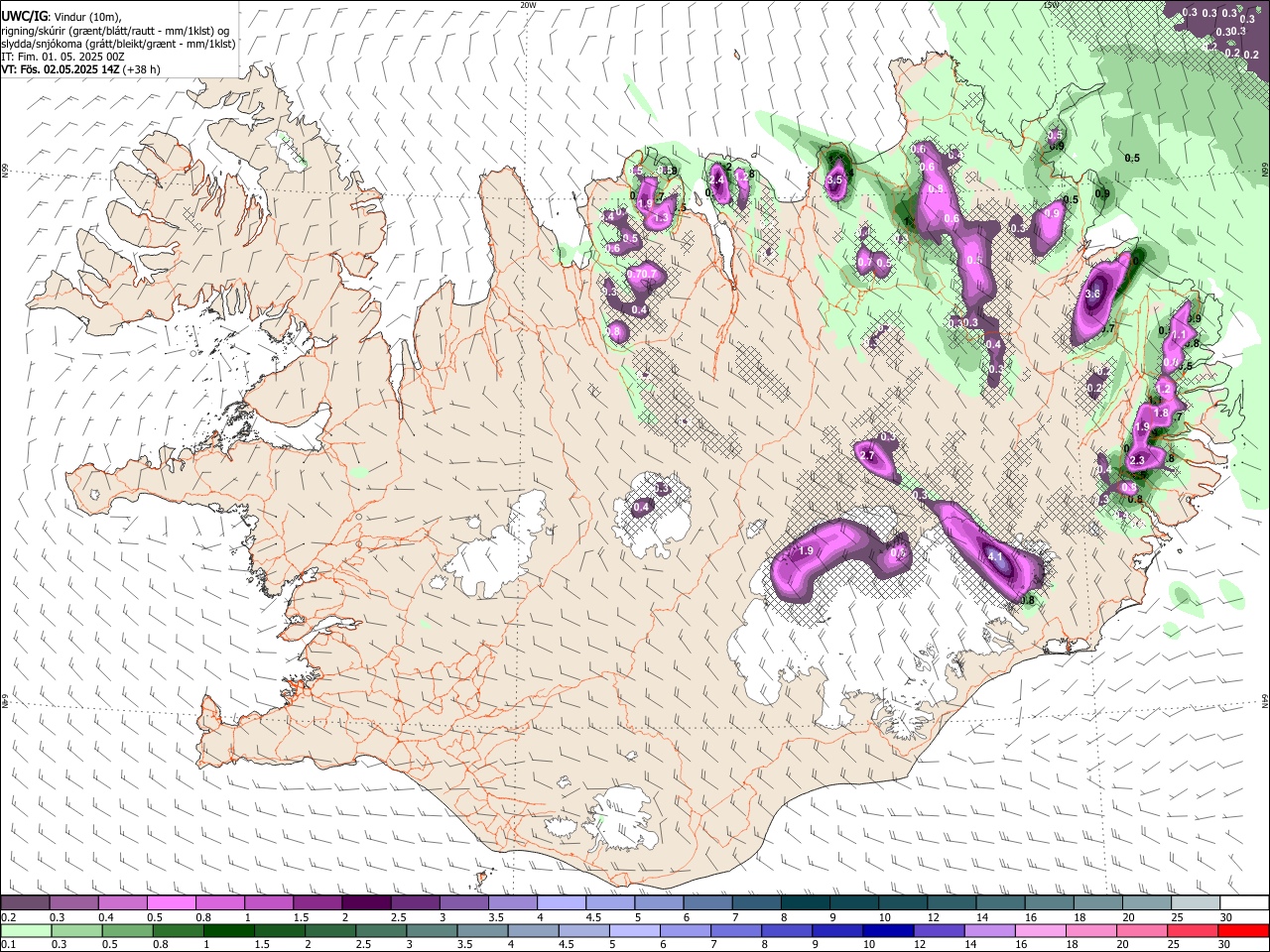1270x952 pixels.
Task: Pick the bright red swatch labeled 30, lower row
Action: pyautogui.click(x=1243, y=930)
